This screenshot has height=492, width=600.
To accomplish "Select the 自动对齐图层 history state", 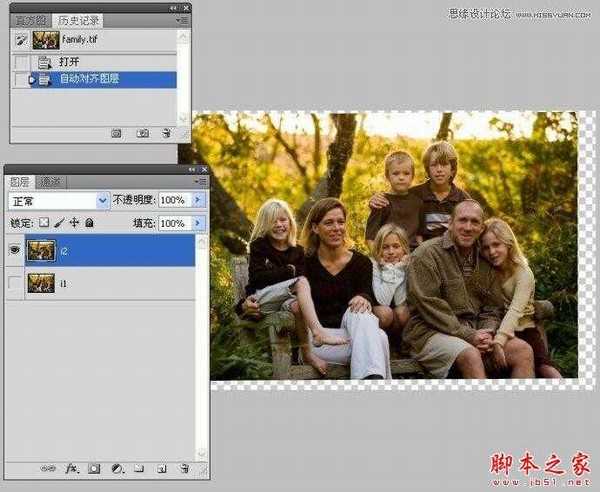I will coord(100,79).
